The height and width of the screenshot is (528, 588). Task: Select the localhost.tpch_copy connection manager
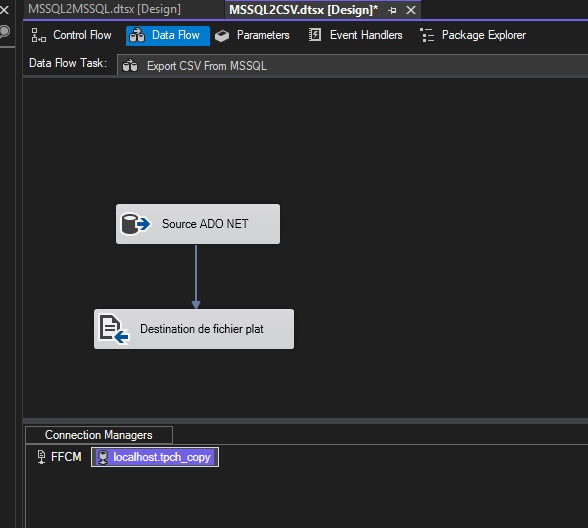(155, 457)
